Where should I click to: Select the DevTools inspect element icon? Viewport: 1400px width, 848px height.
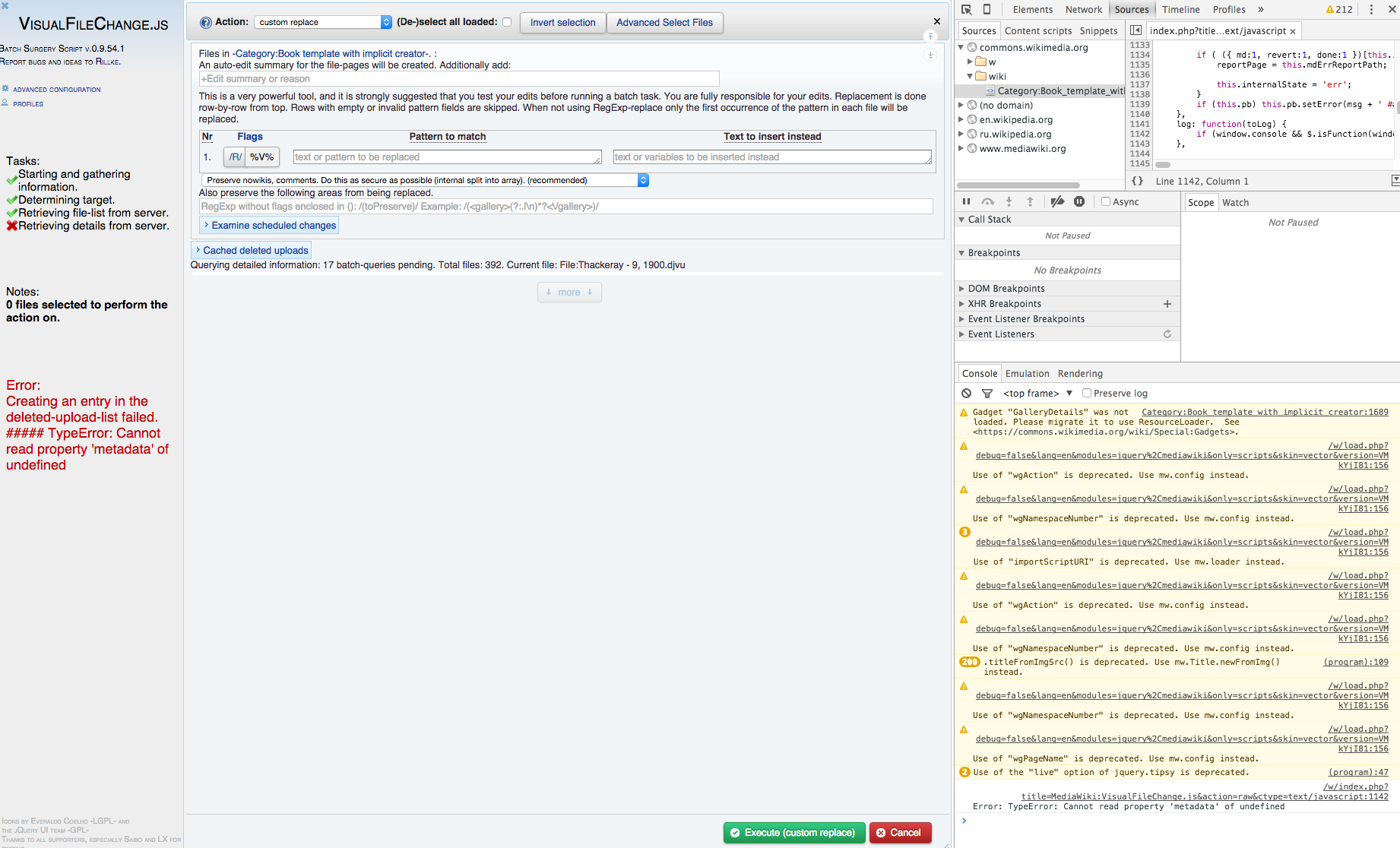pyautogui.click(x=967, y=10)
